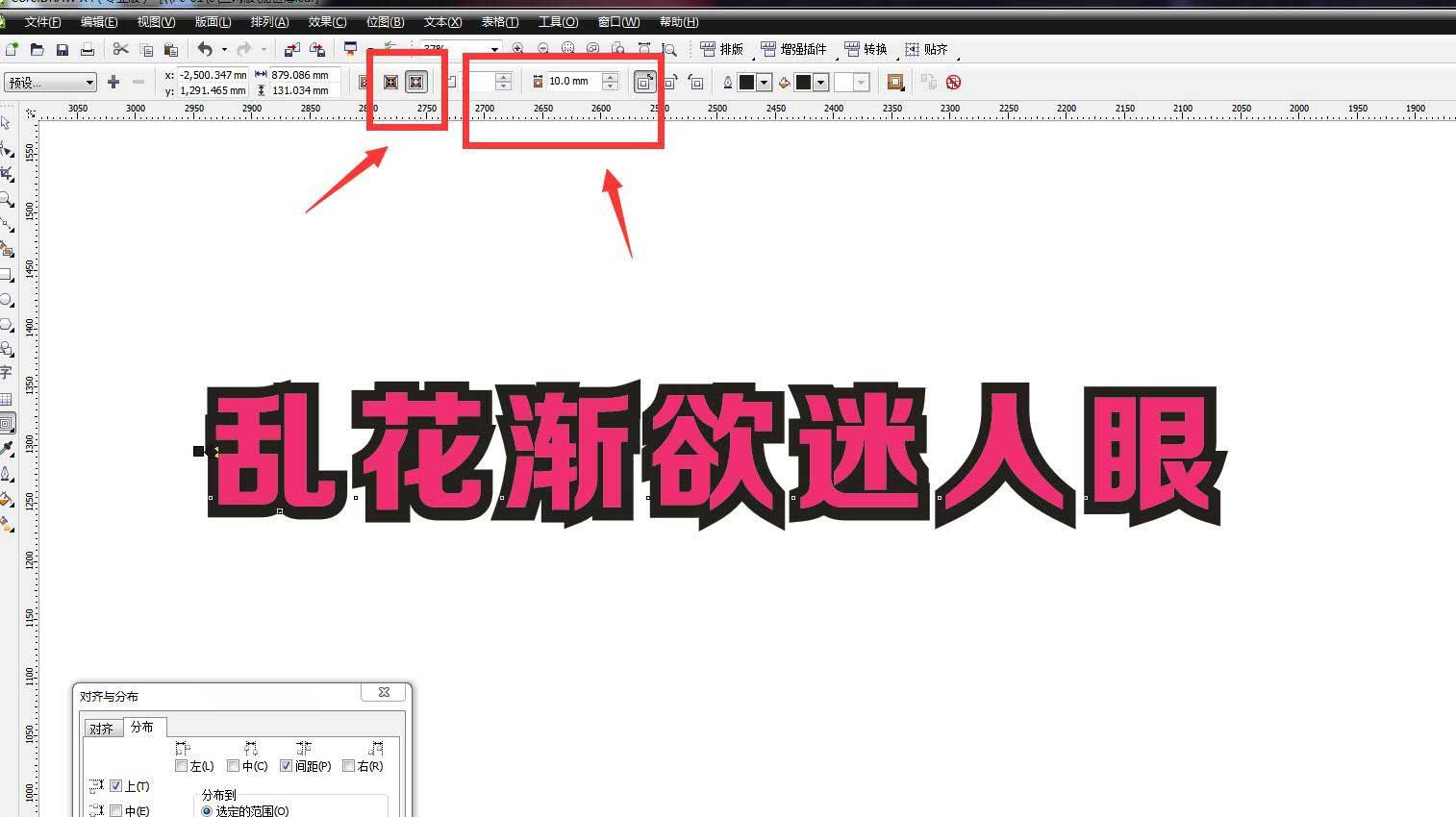This screenshot has width=1456, height=817.
Task: Select the Shape tool
Action: tap(8, 147)
